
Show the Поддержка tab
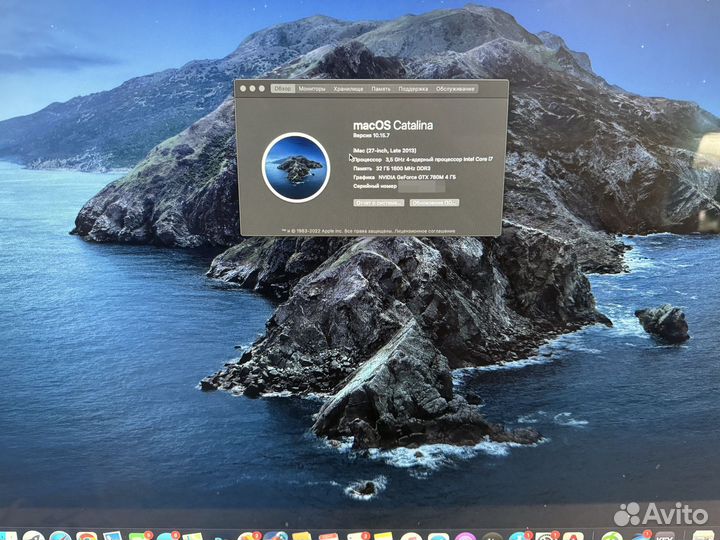[413, 89]
